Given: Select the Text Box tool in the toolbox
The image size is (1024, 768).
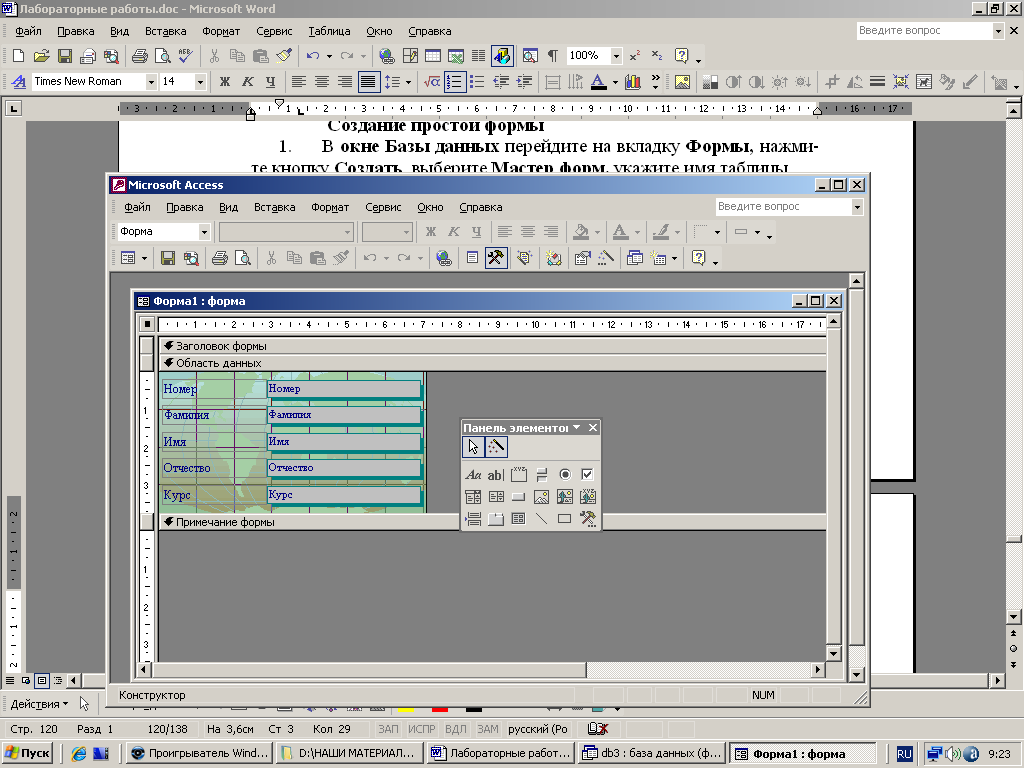Looking at the screenshot, I should pyautogui.click(x=496, y=475).
